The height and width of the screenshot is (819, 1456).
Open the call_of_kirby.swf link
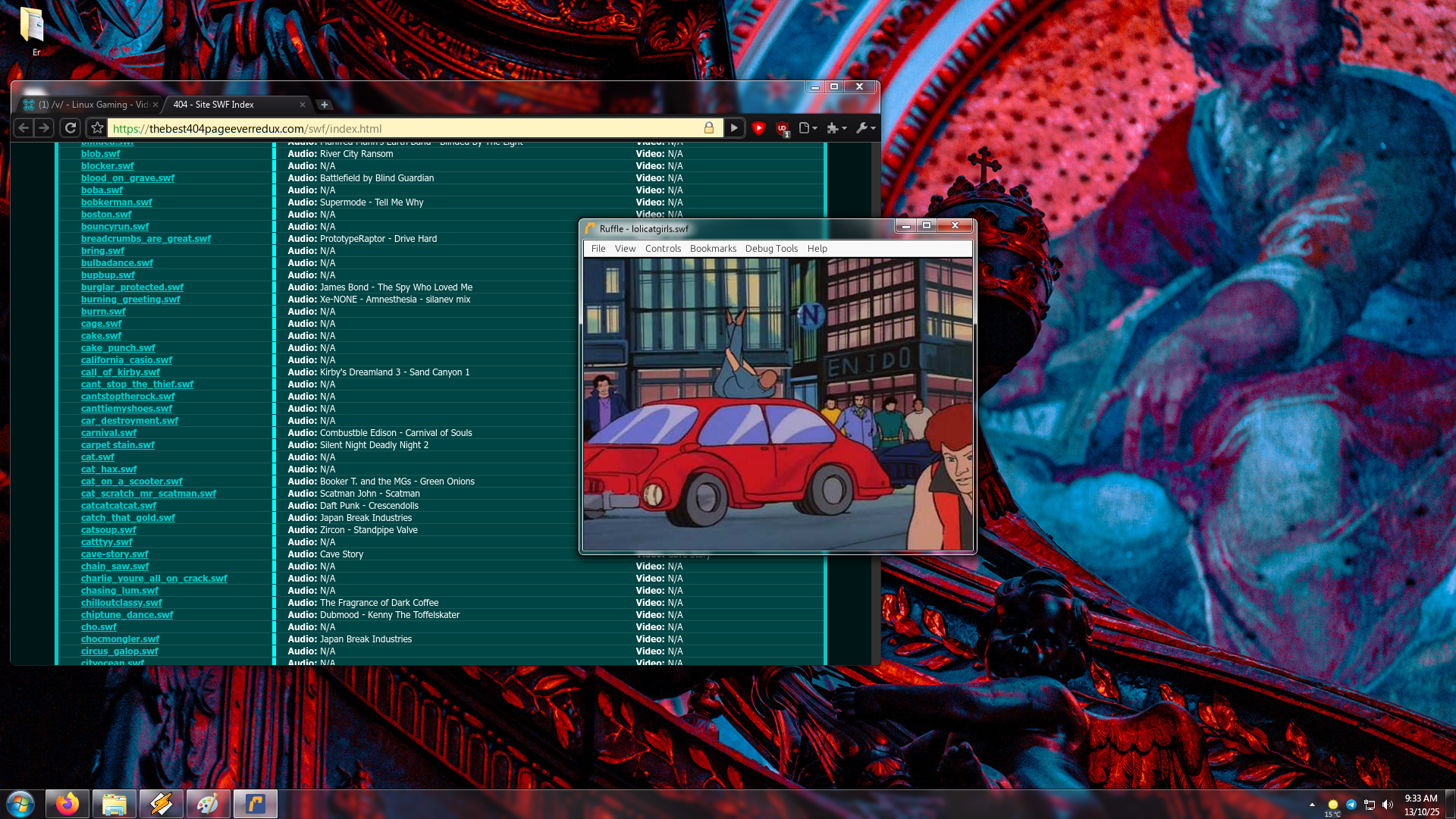[x=120, y=372]
